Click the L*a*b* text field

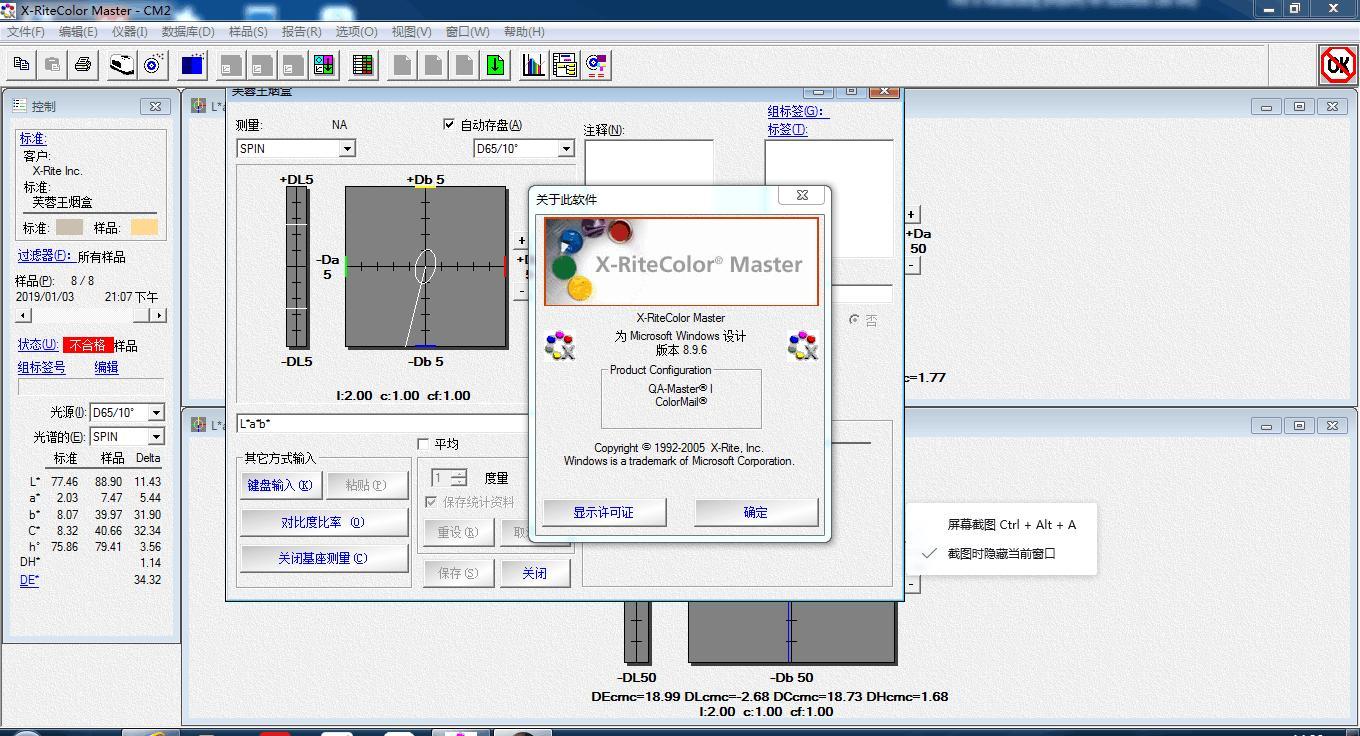tap(383, 424)
